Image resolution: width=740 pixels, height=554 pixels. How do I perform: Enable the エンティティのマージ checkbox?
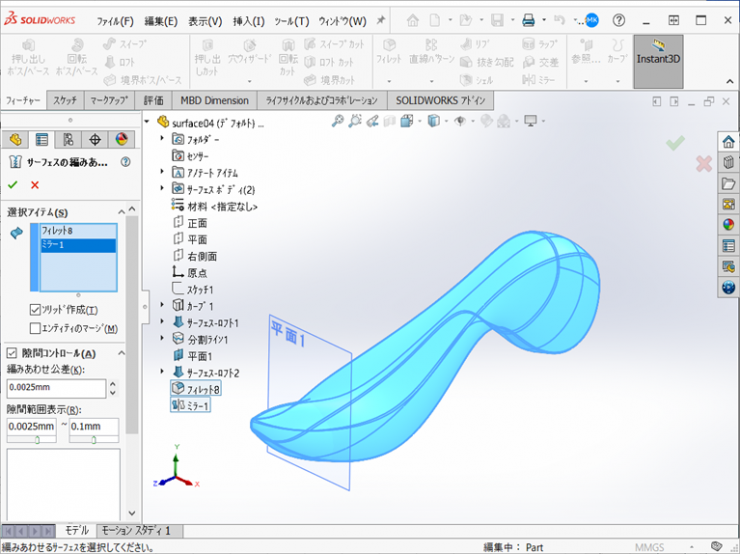[35, 328]
